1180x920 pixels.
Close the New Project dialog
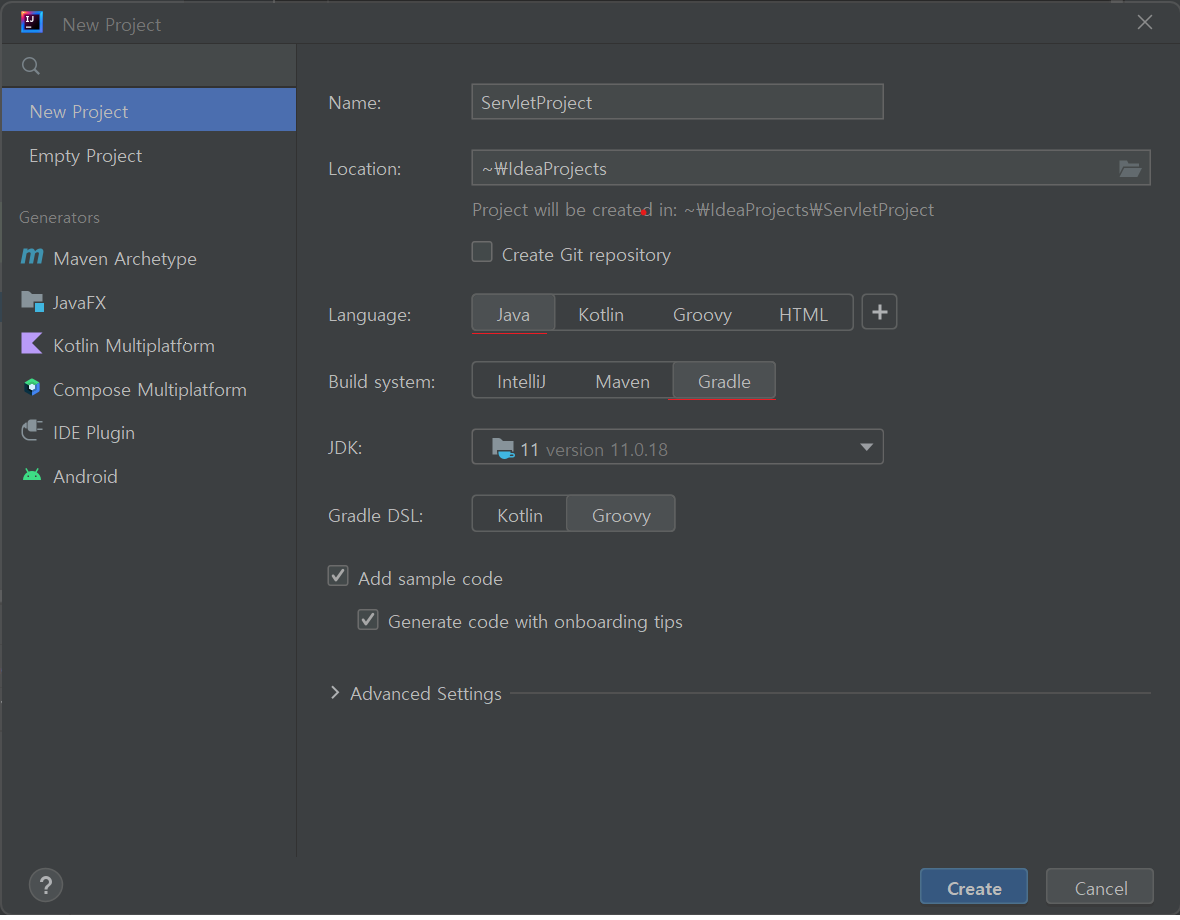tap(1145, 23)
